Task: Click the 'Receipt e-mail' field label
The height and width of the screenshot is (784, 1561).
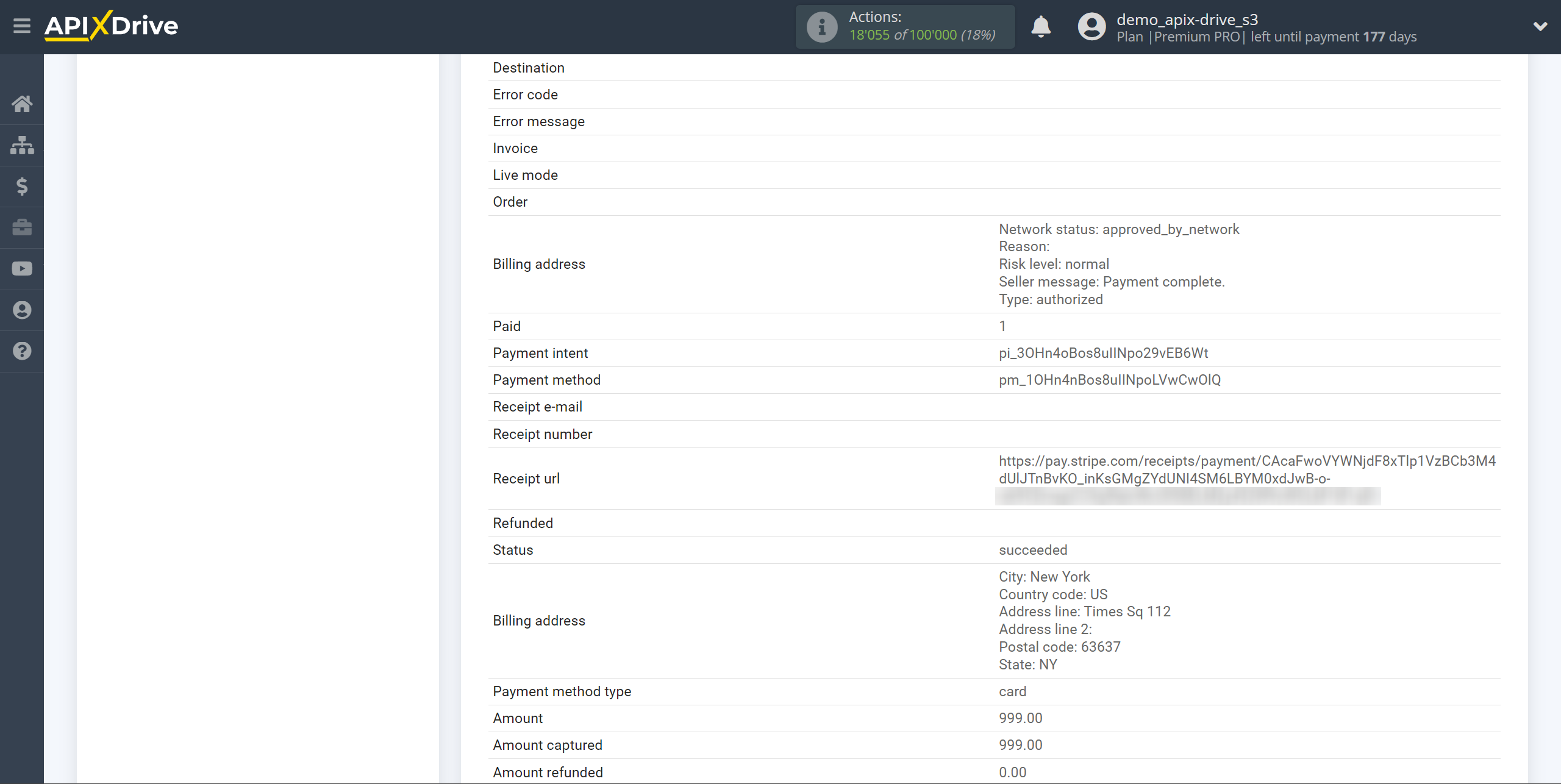Action: click(537, 407)
